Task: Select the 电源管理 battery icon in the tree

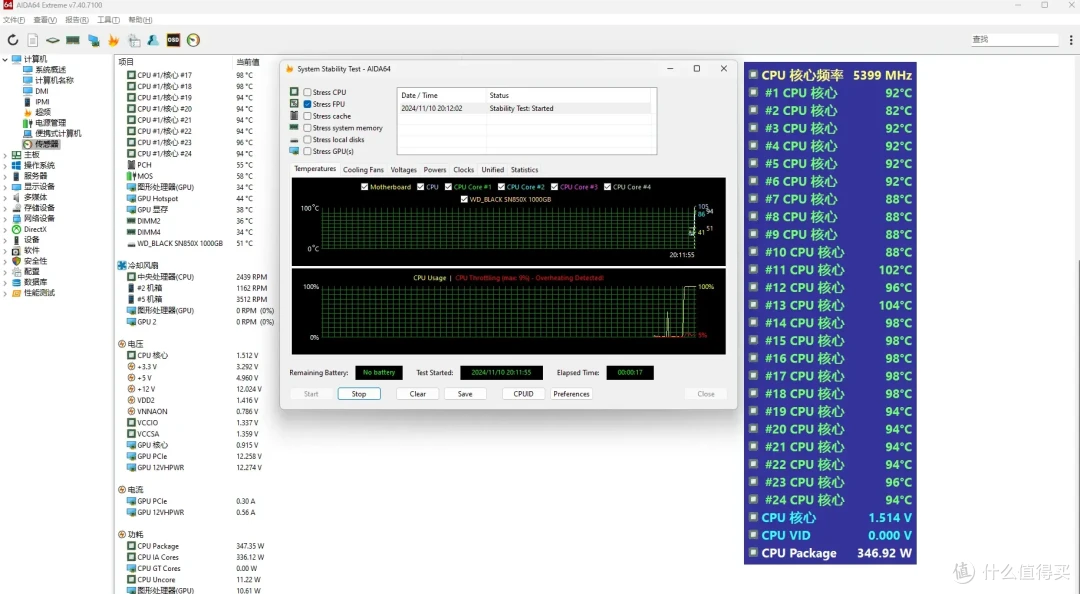Action: point(28,123)
